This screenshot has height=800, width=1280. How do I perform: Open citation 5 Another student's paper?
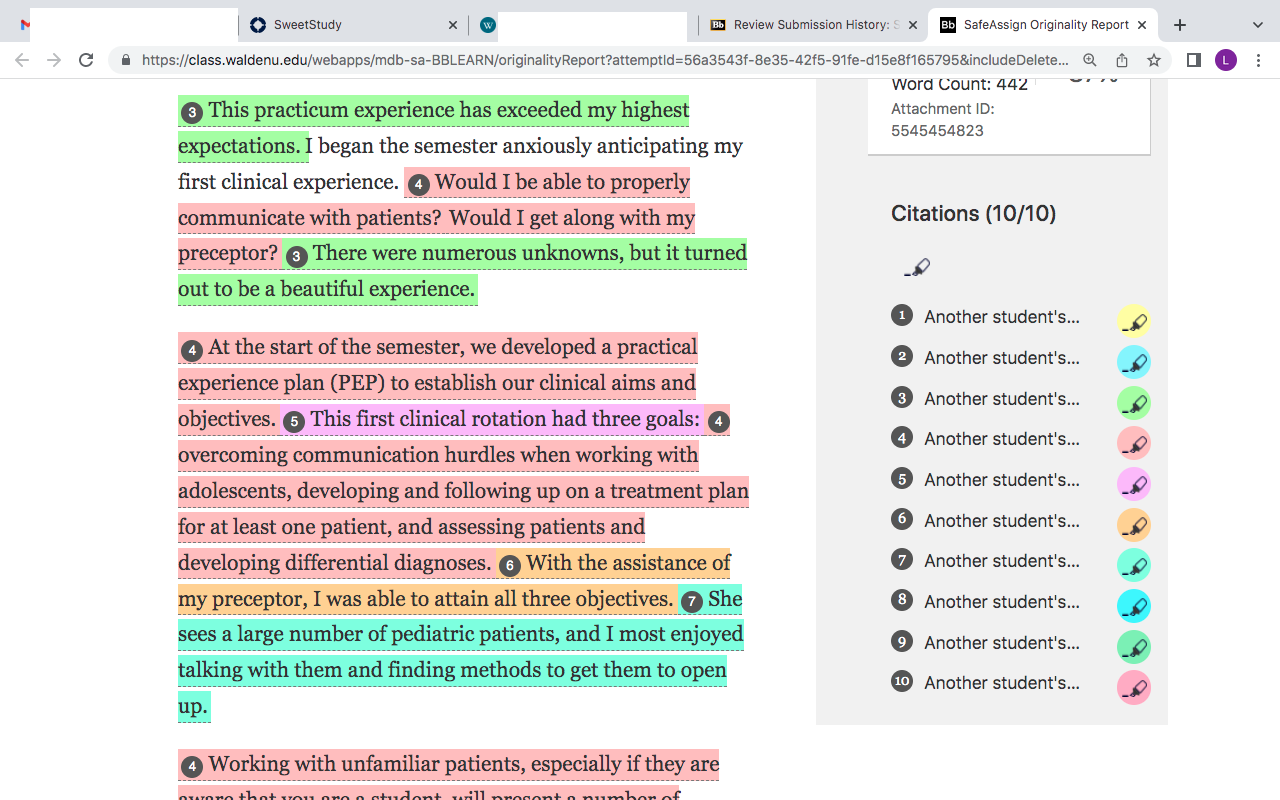(x=1002, y=480)
